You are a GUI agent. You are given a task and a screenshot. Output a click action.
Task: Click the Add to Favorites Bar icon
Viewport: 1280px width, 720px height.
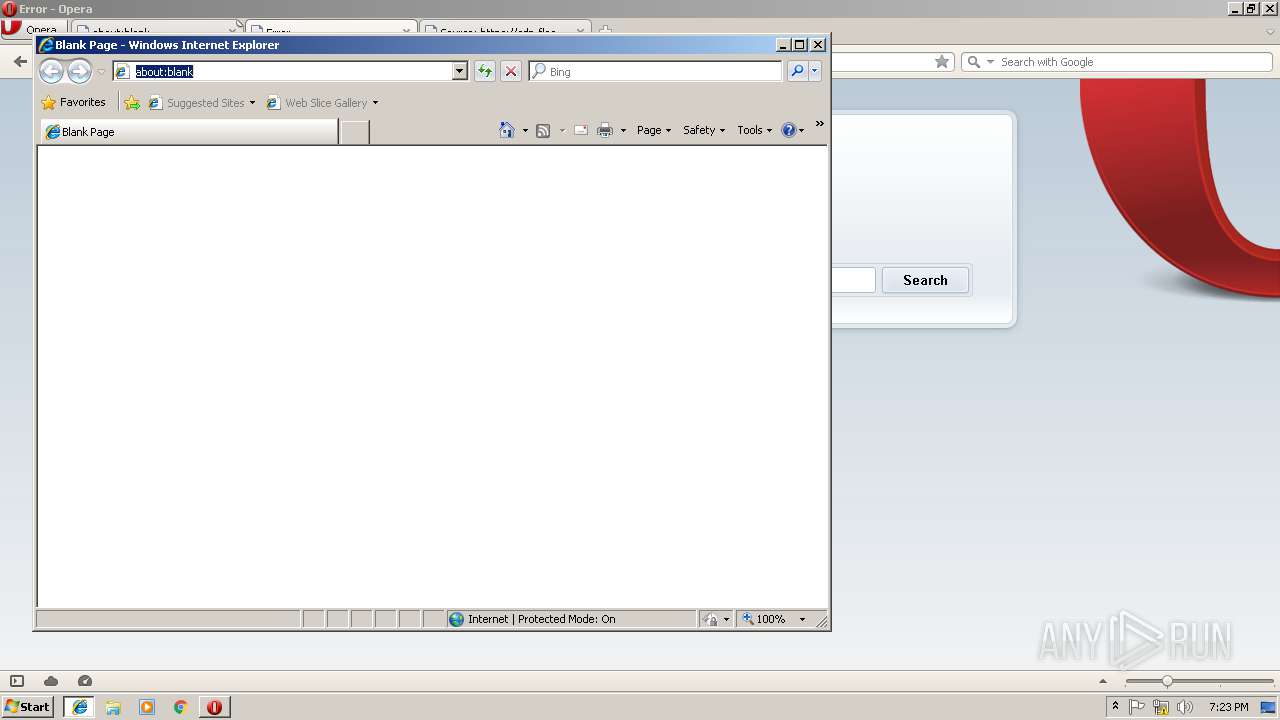coord(132,102)
